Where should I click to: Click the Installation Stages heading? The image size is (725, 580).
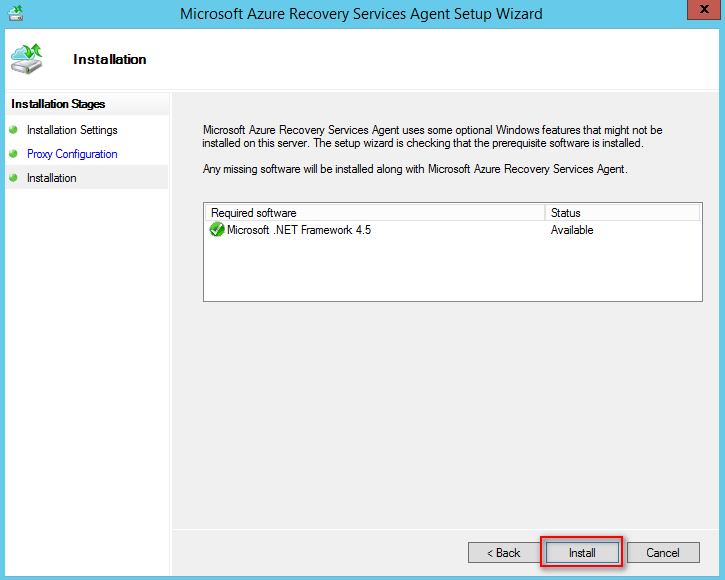click(58, 104)
